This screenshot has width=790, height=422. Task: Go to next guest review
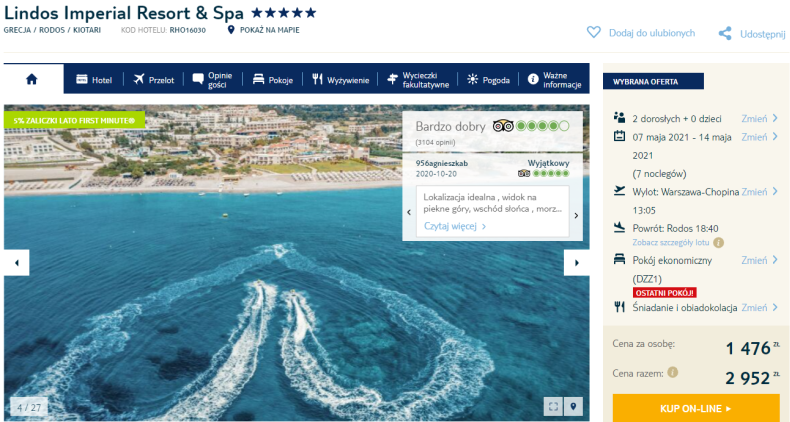(576, 216)
